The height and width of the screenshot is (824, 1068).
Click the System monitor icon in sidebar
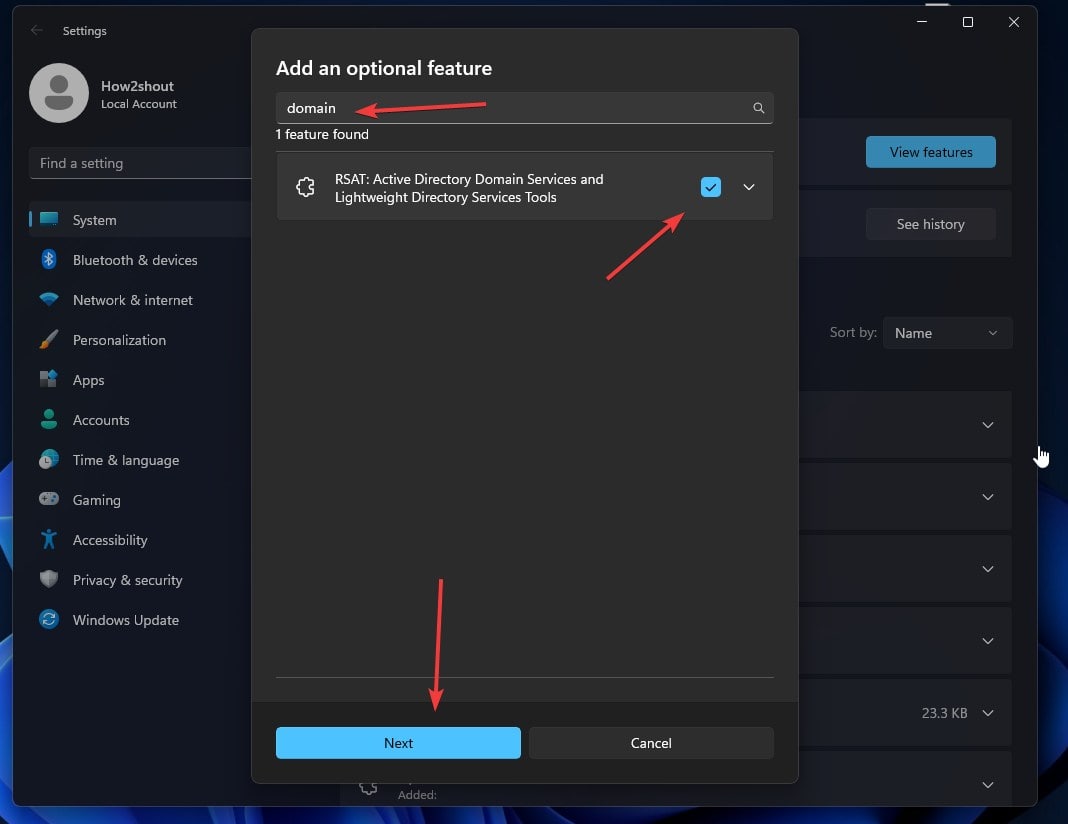[x=48, y=219]
